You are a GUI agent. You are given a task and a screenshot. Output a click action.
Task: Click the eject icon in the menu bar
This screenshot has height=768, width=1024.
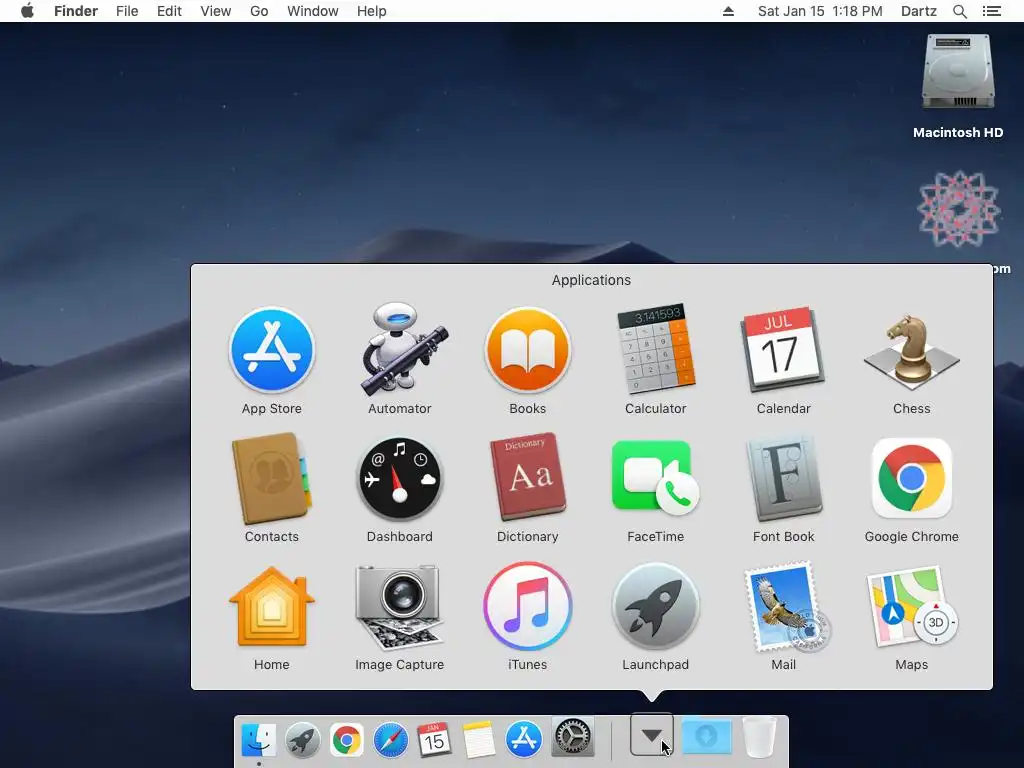click(x=728, y=11)
